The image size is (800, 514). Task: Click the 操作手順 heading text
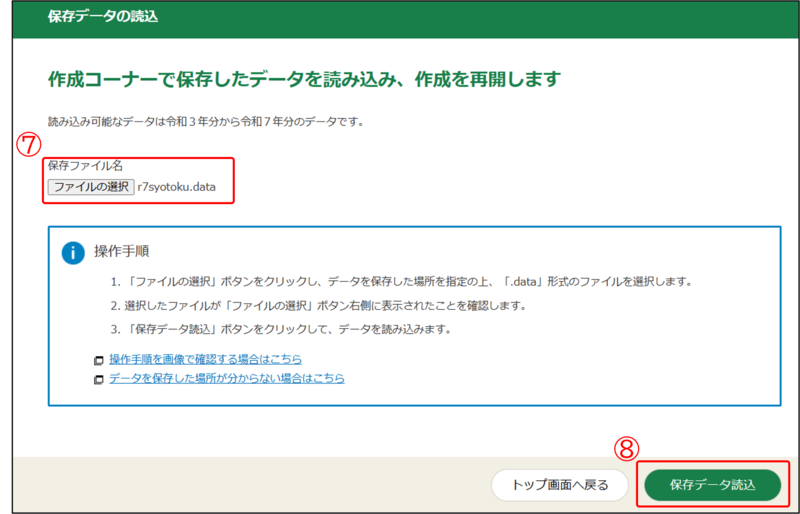point(122,251)
